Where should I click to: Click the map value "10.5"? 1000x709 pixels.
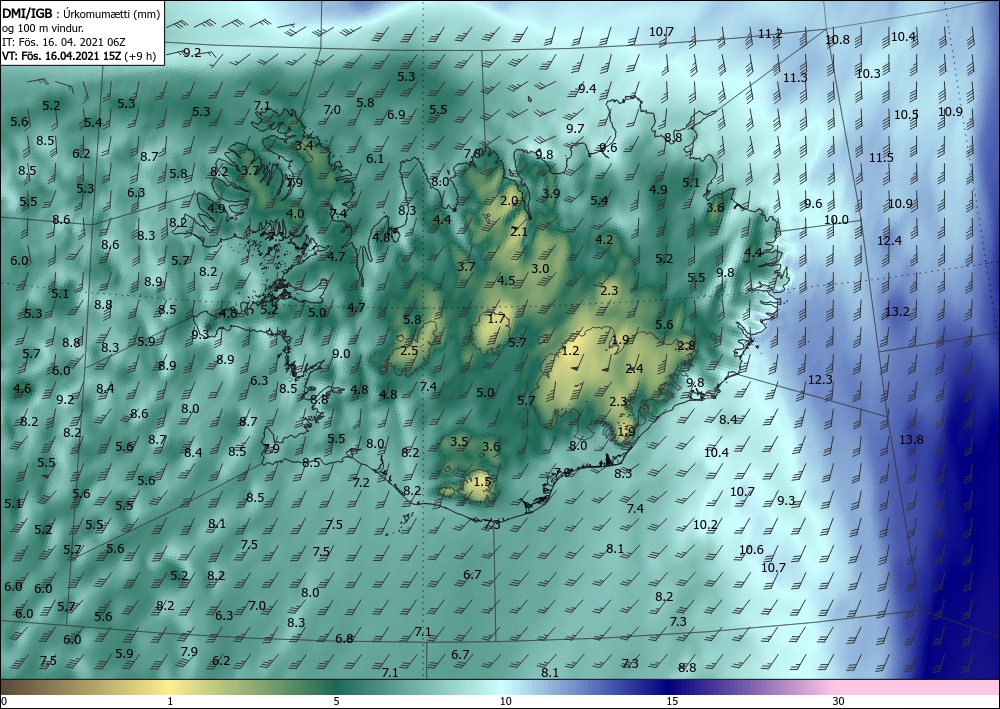coord(906,115)
